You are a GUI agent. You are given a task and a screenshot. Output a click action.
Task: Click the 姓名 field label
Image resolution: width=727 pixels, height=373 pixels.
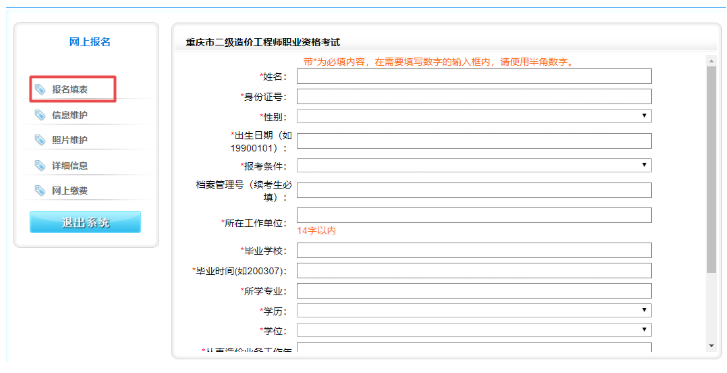click(x=273, y=77)
